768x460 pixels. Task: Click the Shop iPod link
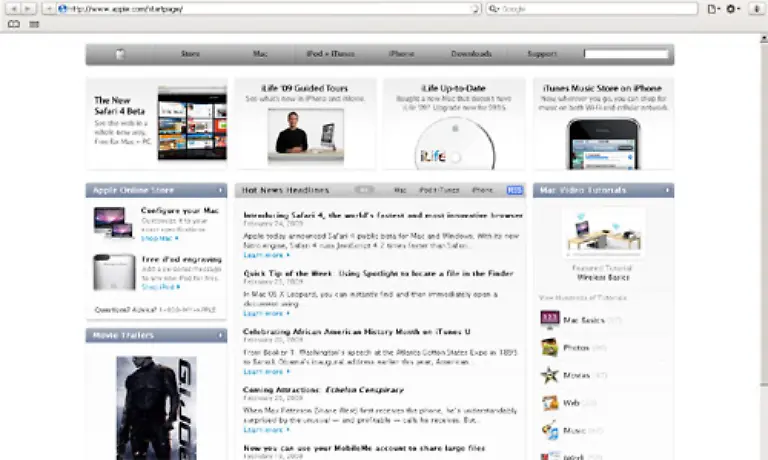click(x=161, y=287)
